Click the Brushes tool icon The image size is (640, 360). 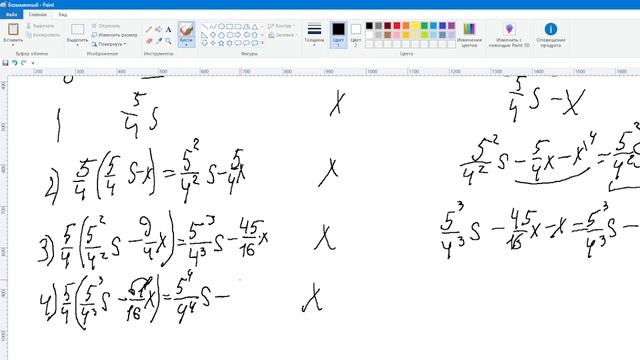pyautogui.click(x=186, y=30)
